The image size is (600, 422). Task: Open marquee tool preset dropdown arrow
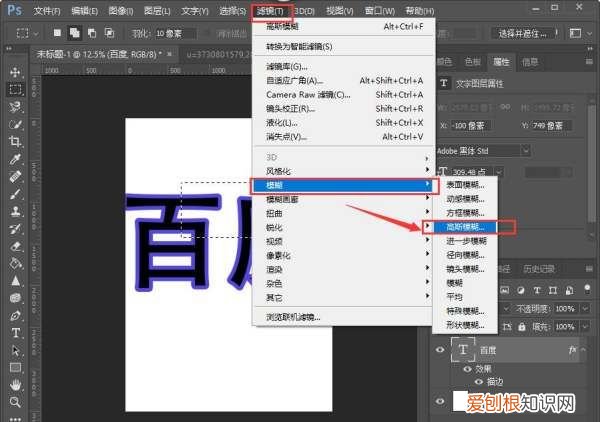coord(36,34)
